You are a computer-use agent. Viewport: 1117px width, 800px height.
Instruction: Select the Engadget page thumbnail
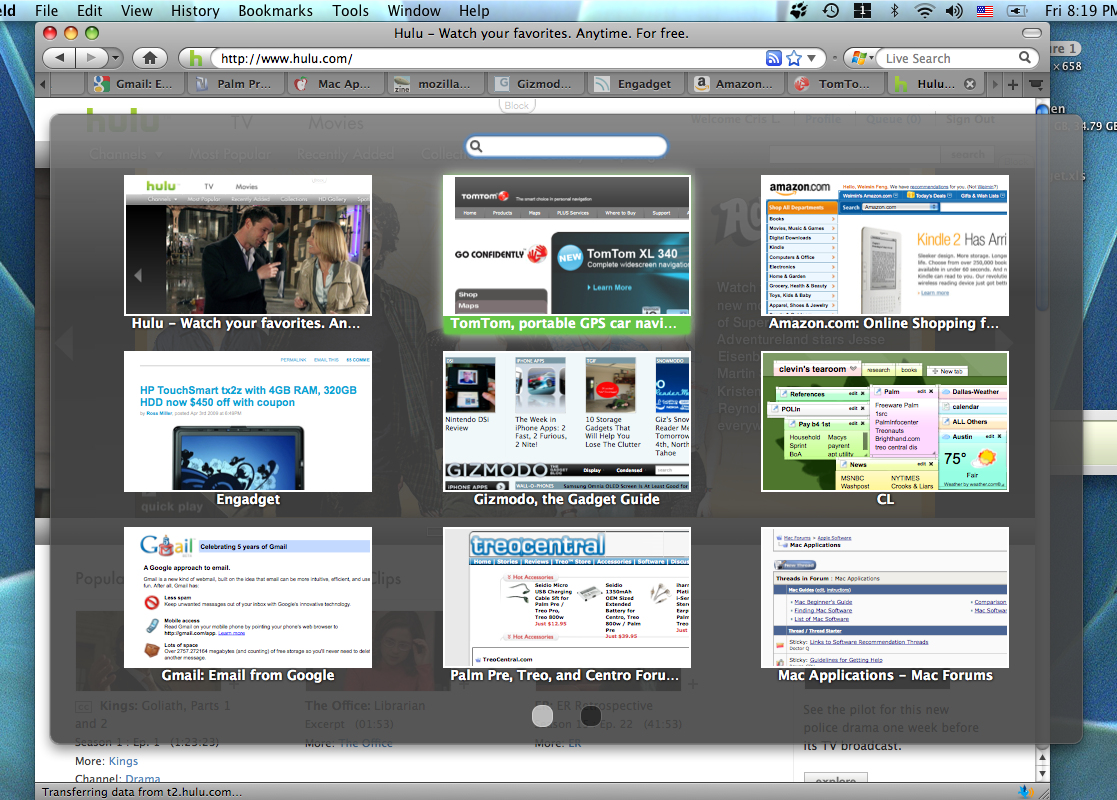[248, 421]
